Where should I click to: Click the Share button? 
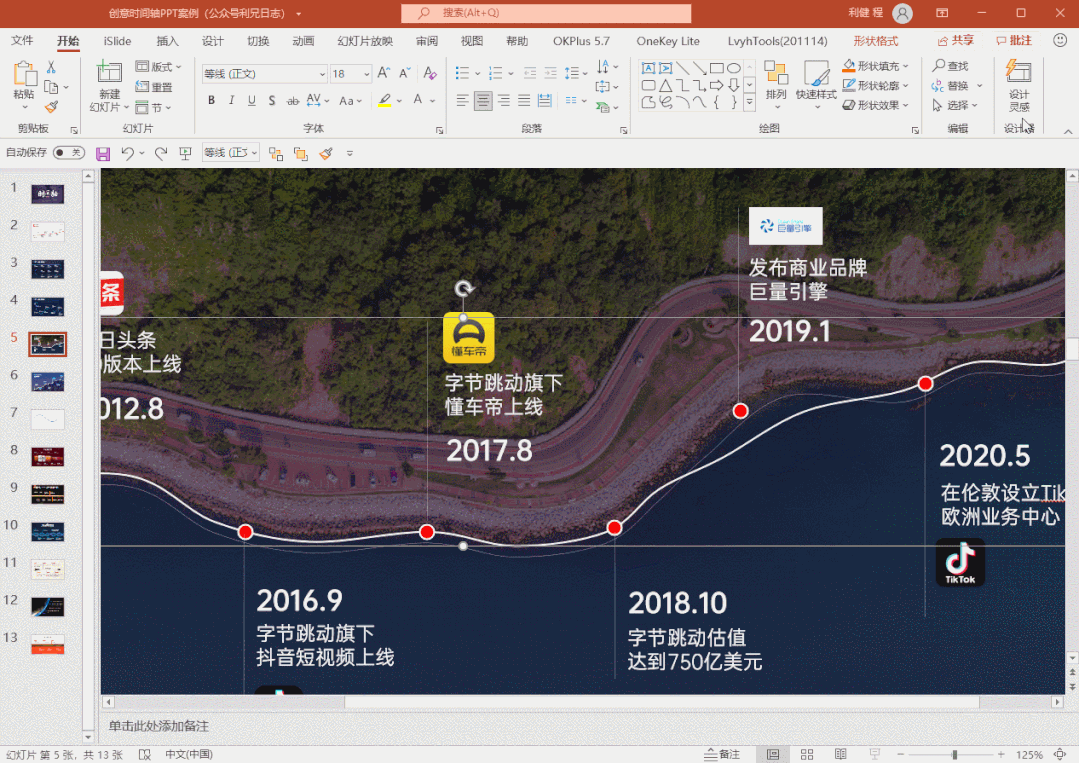955,41
